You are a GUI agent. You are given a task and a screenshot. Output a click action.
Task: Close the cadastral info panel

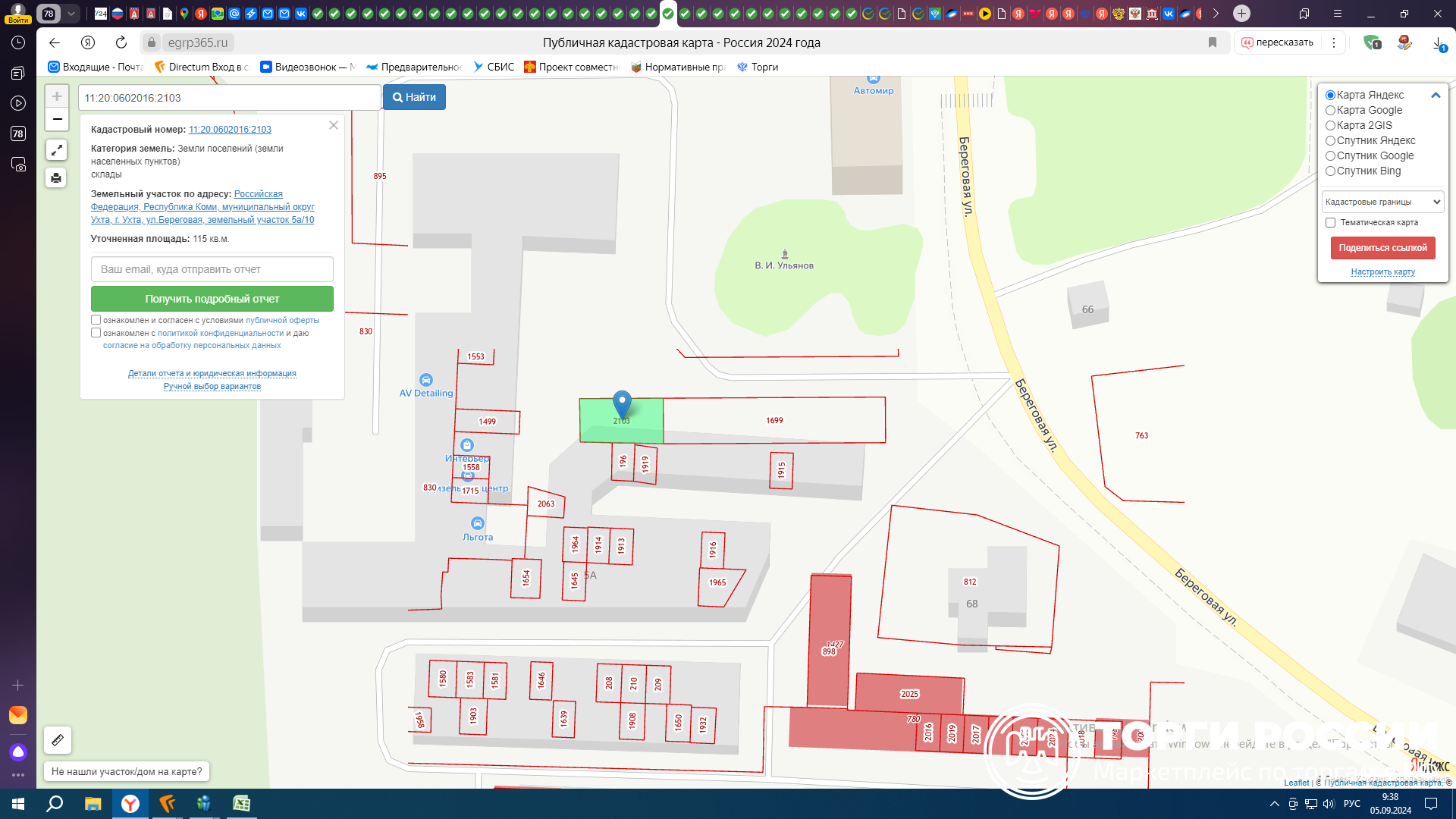(333, 125)
